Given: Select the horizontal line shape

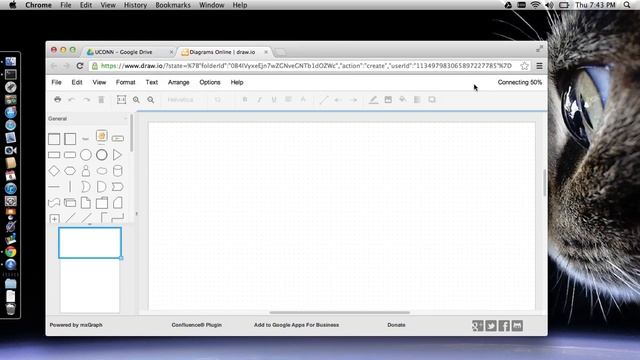Looking at the screenshot, I should [x=54, y=187].
